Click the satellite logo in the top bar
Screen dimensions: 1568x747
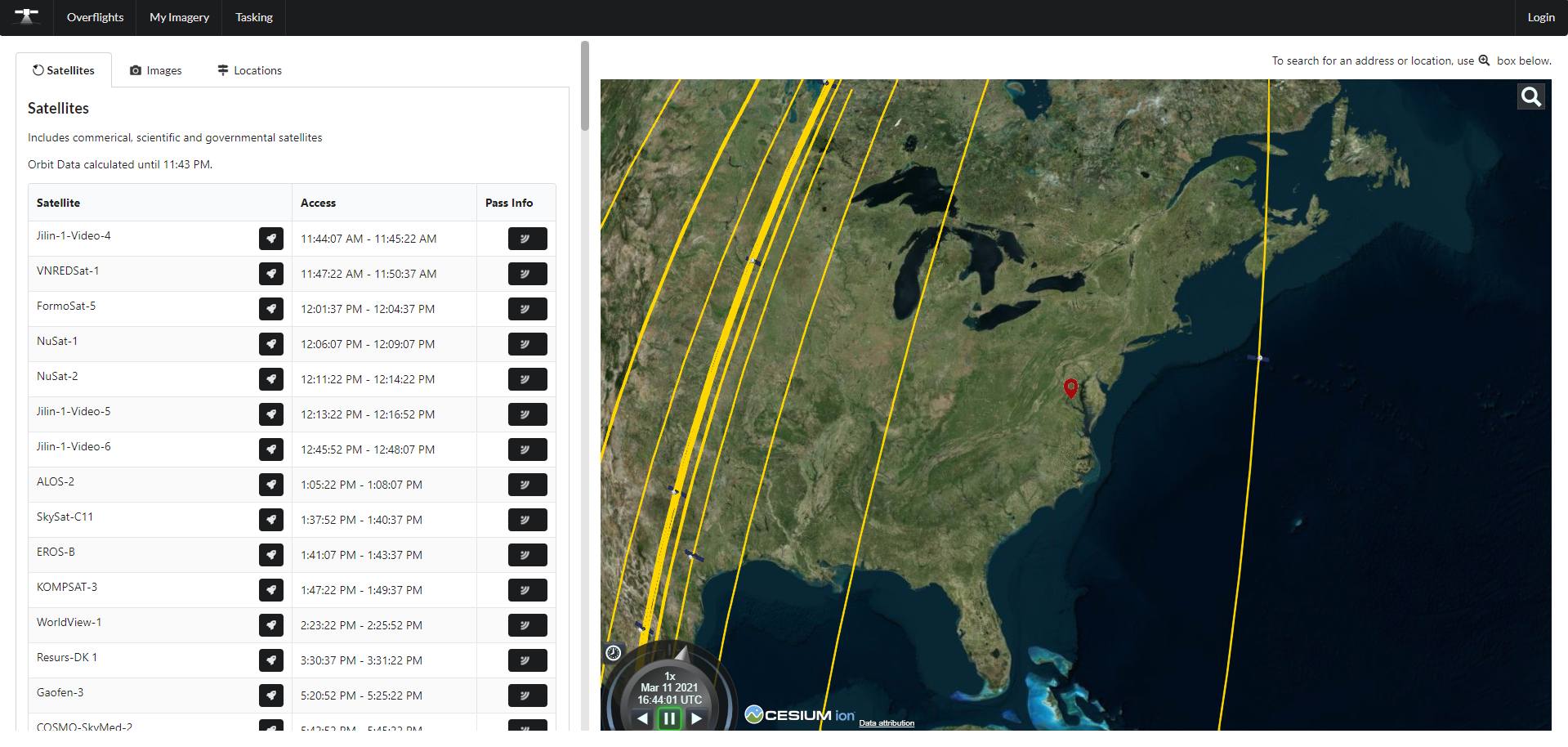tap(27, 16)
